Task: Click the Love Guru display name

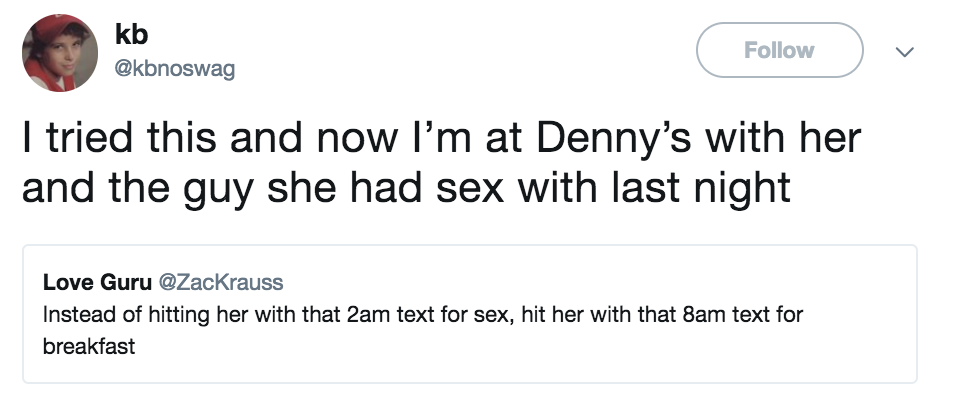Action: coord(97,282)
